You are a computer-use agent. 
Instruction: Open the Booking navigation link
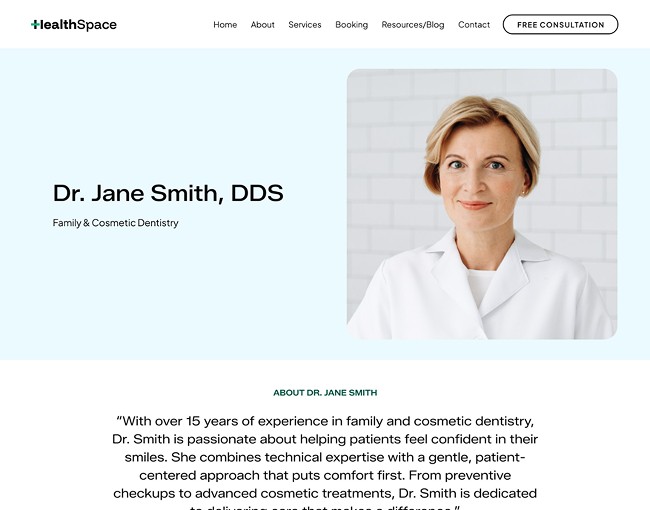coord(352,25)
